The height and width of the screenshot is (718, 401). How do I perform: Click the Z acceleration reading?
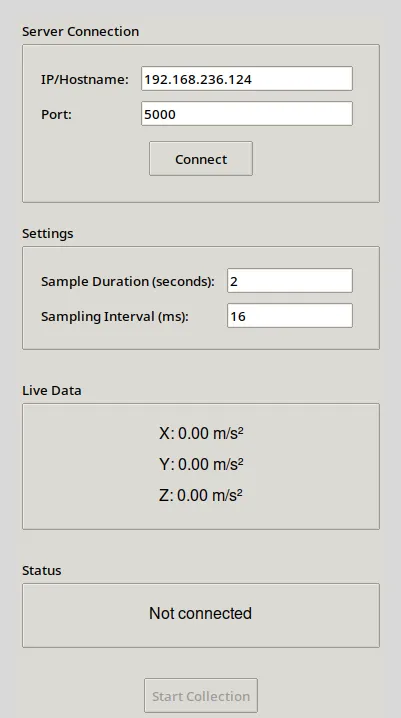click(x=201, y=495)
